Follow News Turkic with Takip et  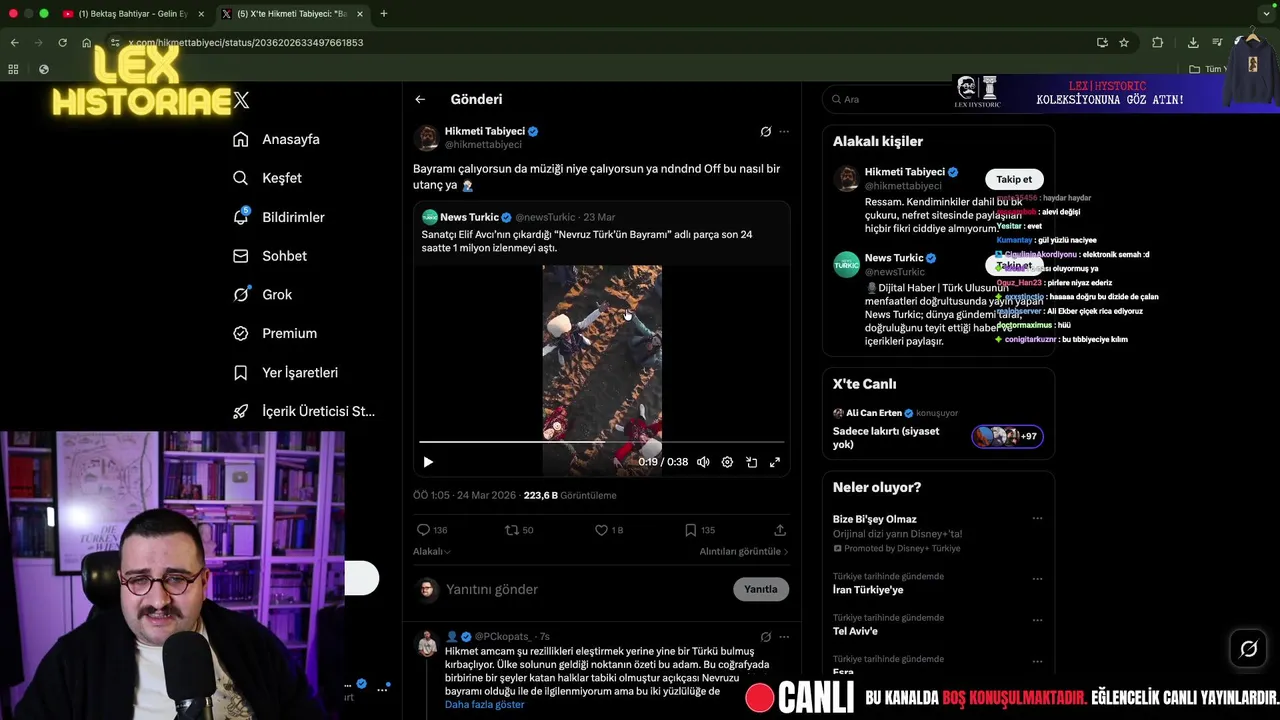point(1014,265)
